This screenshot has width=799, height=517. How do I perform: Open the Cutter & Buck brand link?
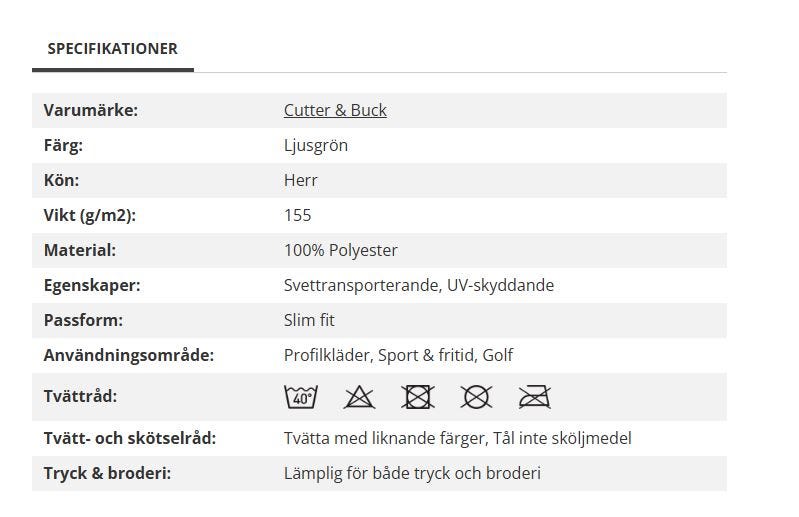coord(335,110)
